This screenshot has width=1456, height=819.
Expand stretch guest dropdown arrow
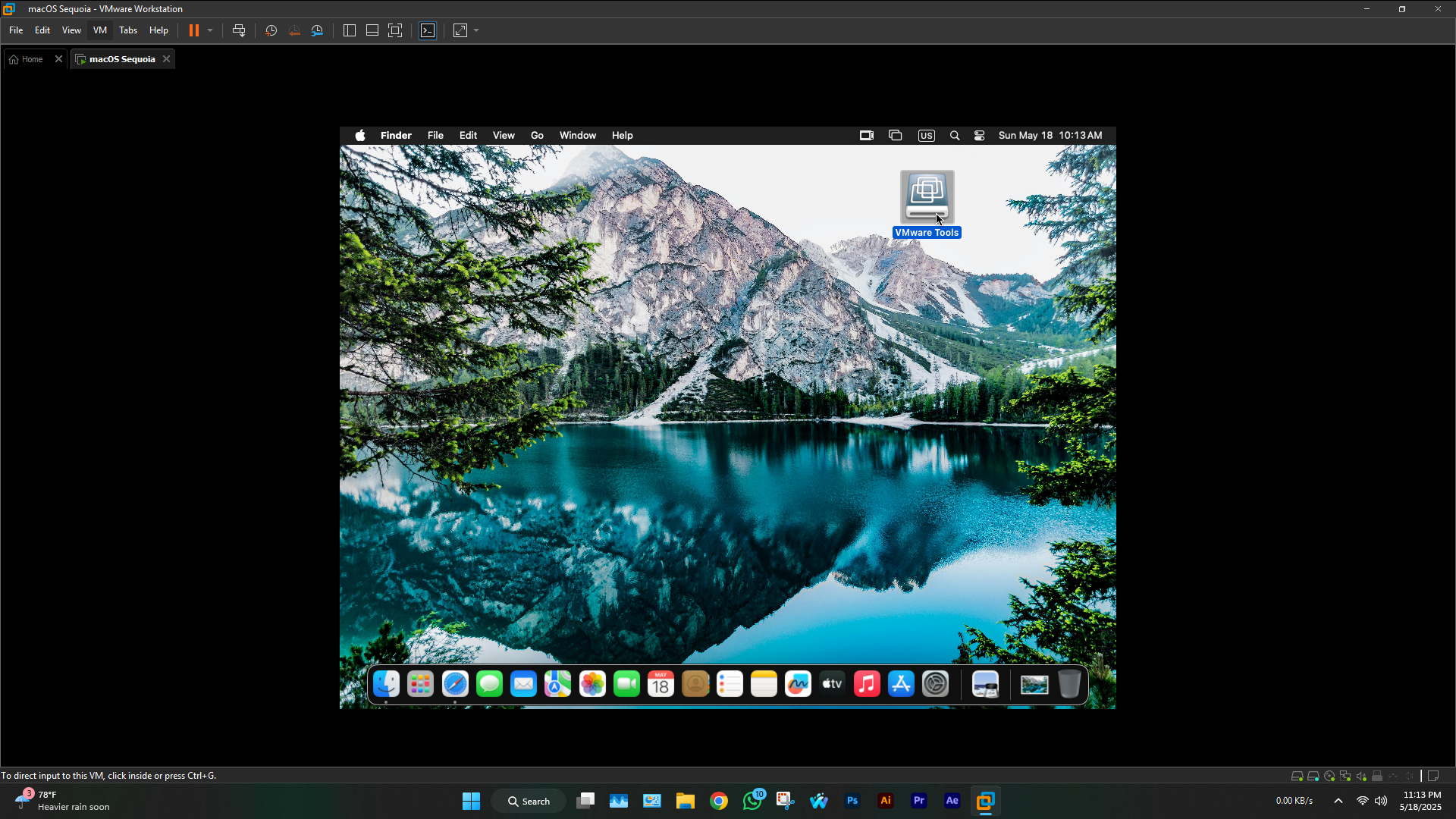(476, 30)
